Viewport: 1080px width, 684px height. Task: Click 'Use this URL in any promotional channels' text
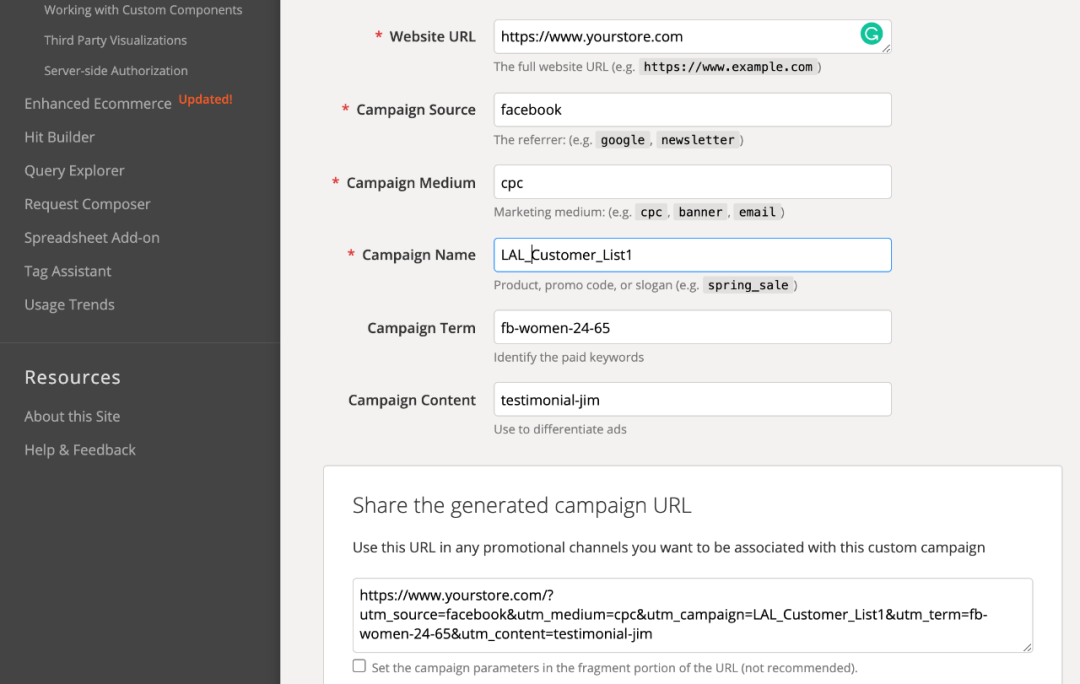[669, 548]
